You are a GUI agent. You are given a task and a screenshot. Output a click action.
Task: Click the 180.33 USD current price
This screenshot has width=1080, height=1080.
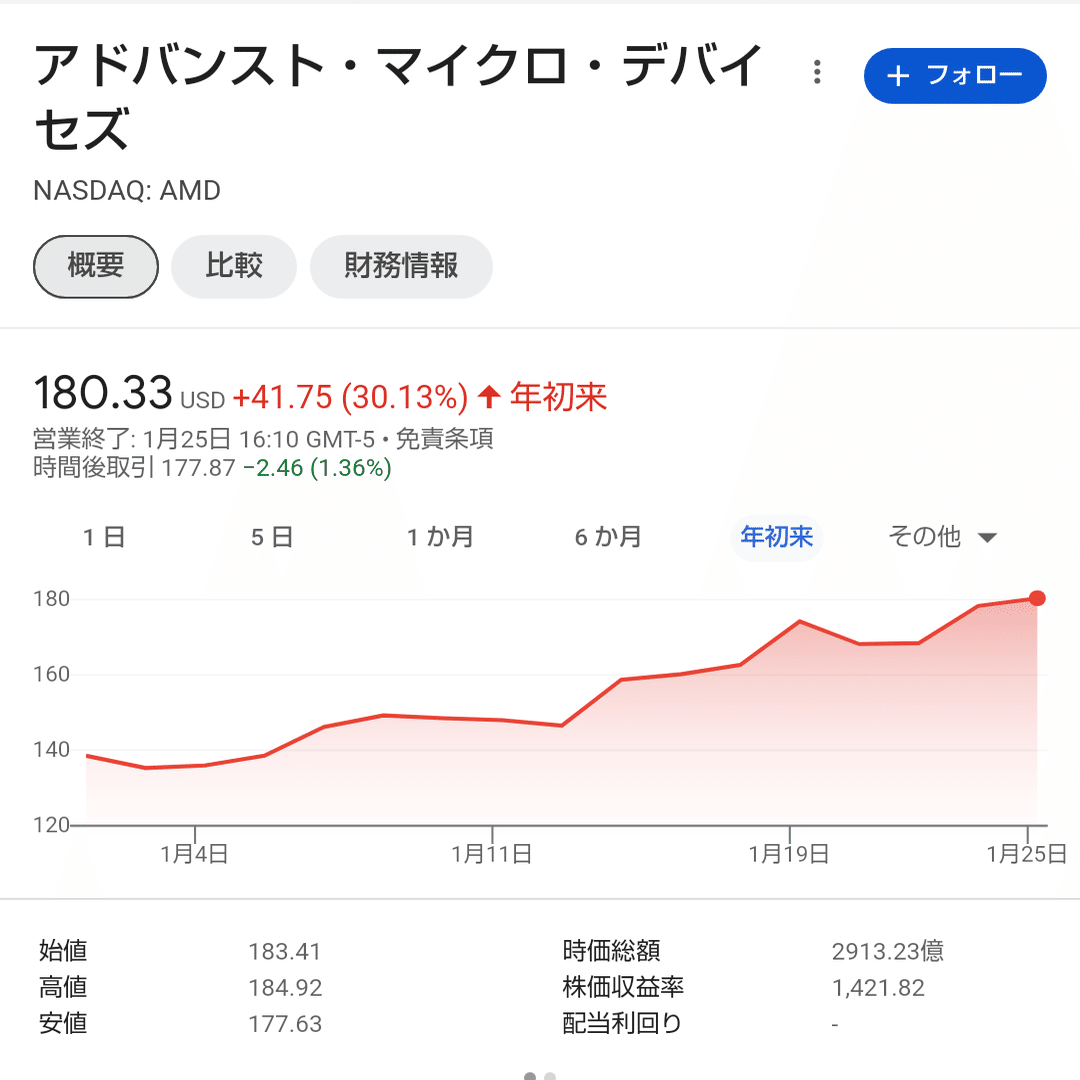pyautogui.click(x=129, y=393)
